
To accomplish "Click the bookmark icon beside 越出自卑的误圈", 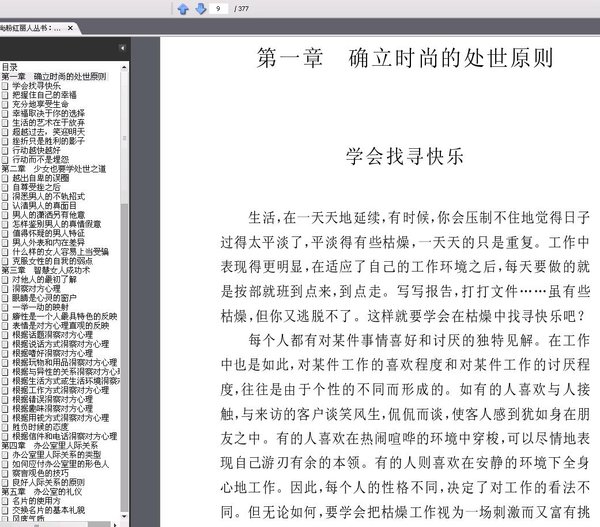I will coord(5,178).
